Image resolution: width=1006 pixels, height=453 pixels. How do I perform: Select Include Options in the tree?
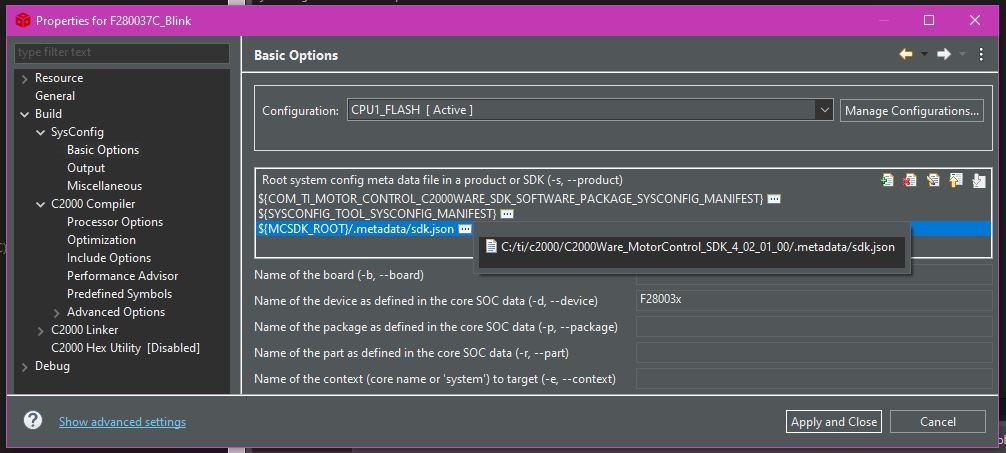109,258
